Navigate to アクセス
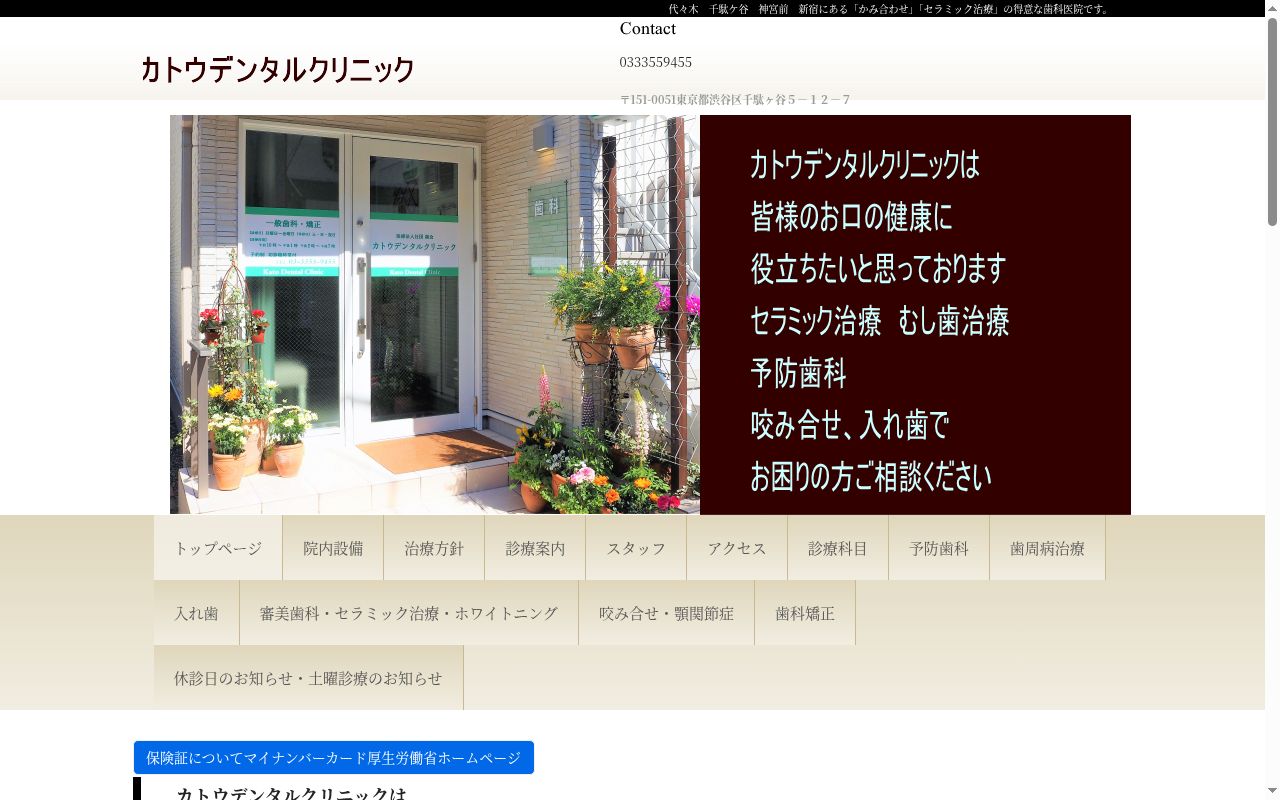 click(737, 548)
